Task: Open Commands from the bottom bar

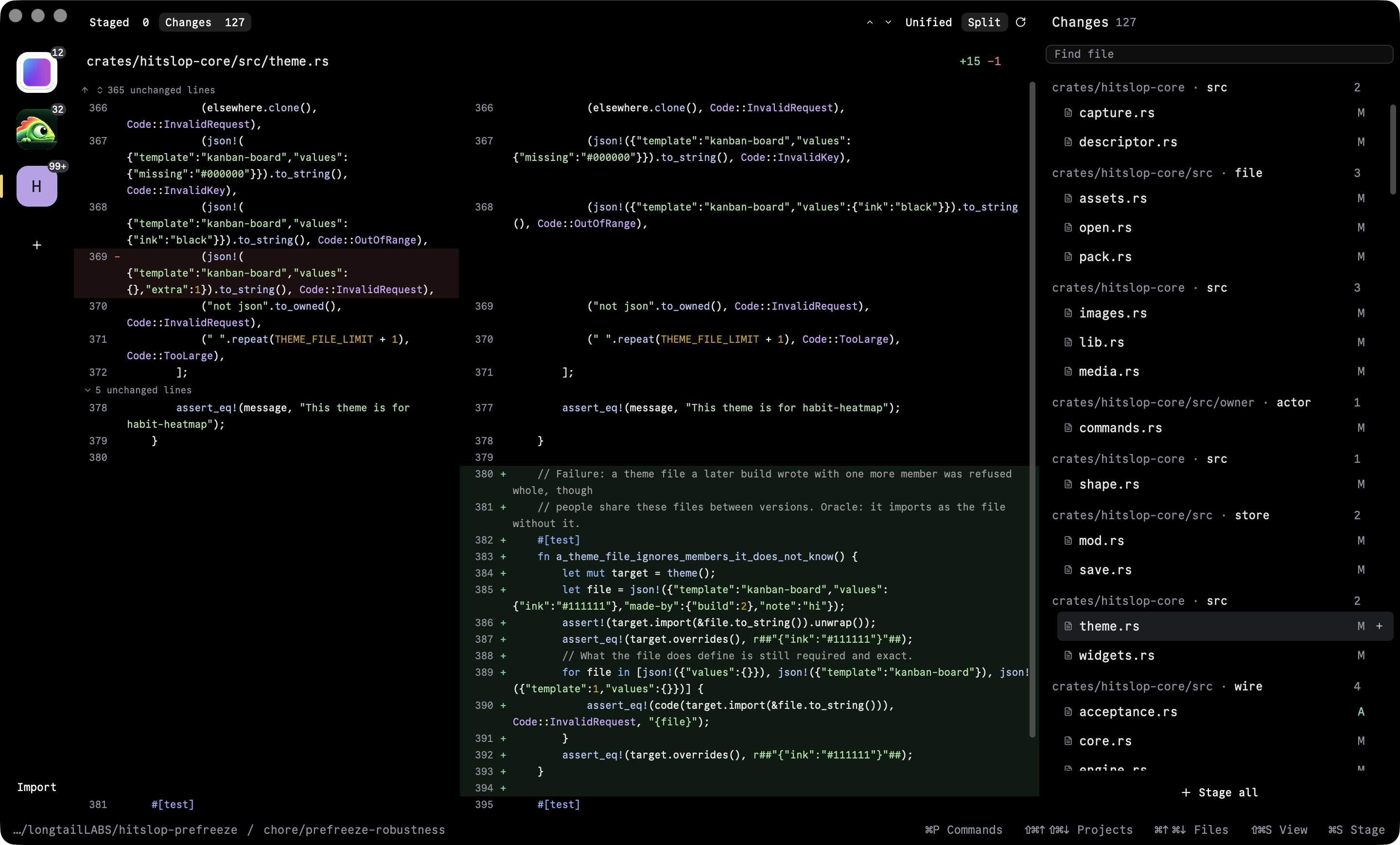Action: pyautogui.click(x=963, y=829)
